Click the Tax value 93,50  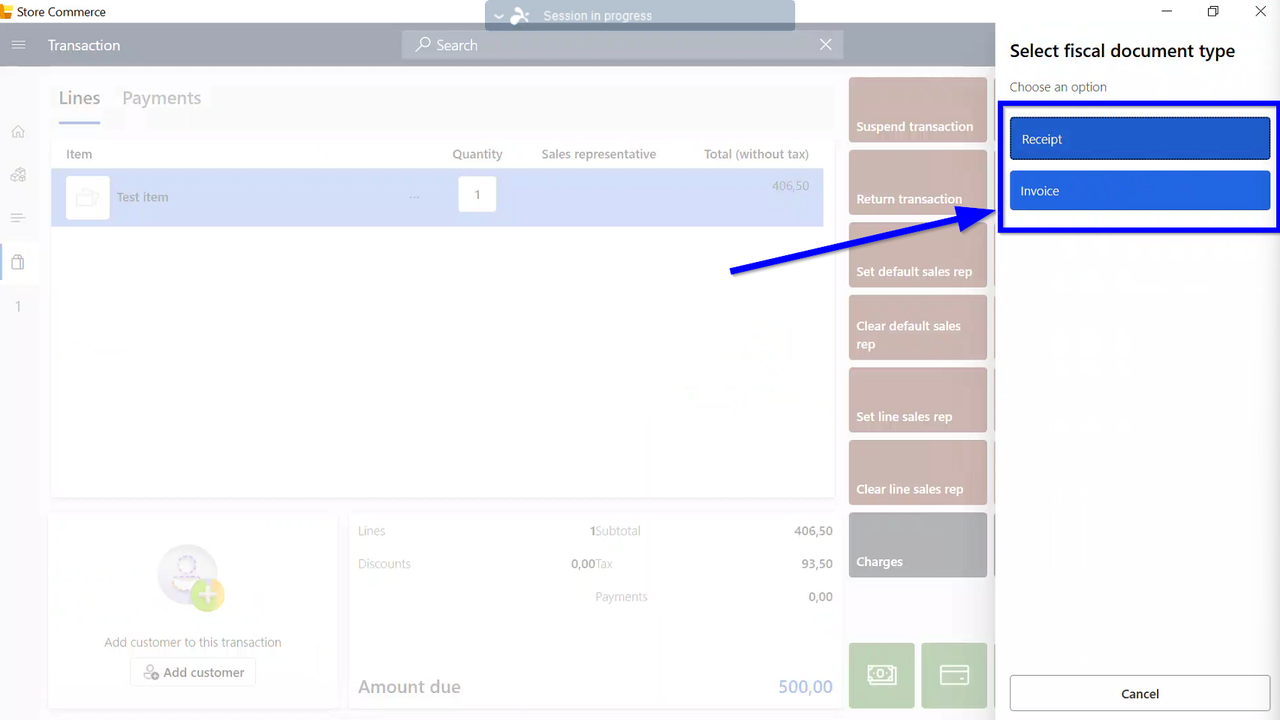[x=817, y=564]
